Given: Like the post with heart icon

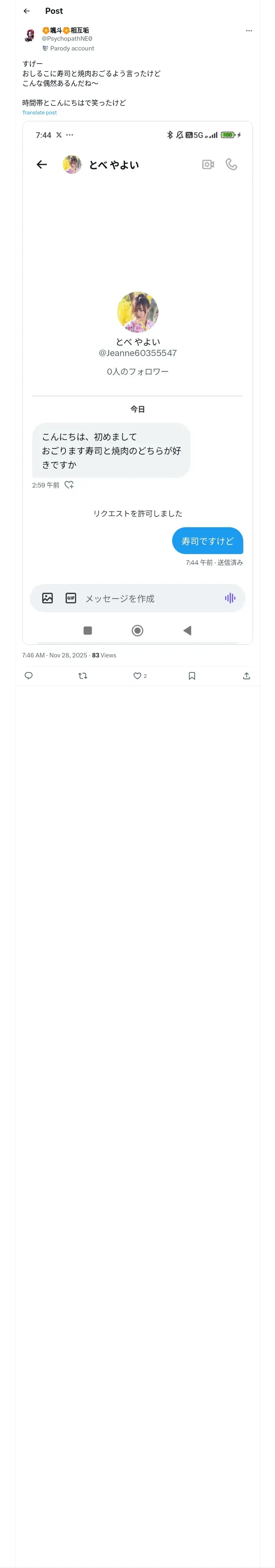Looking at the screenshot, I should coord(138,676).
